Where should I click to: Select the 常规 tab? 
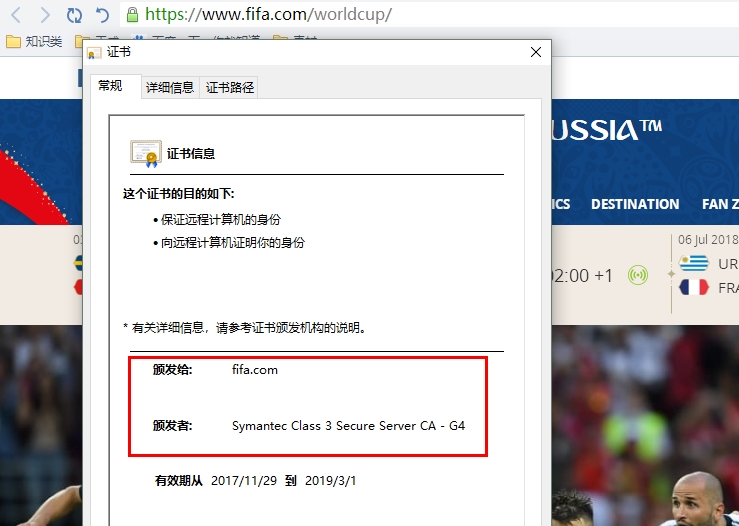coord(111,86)
